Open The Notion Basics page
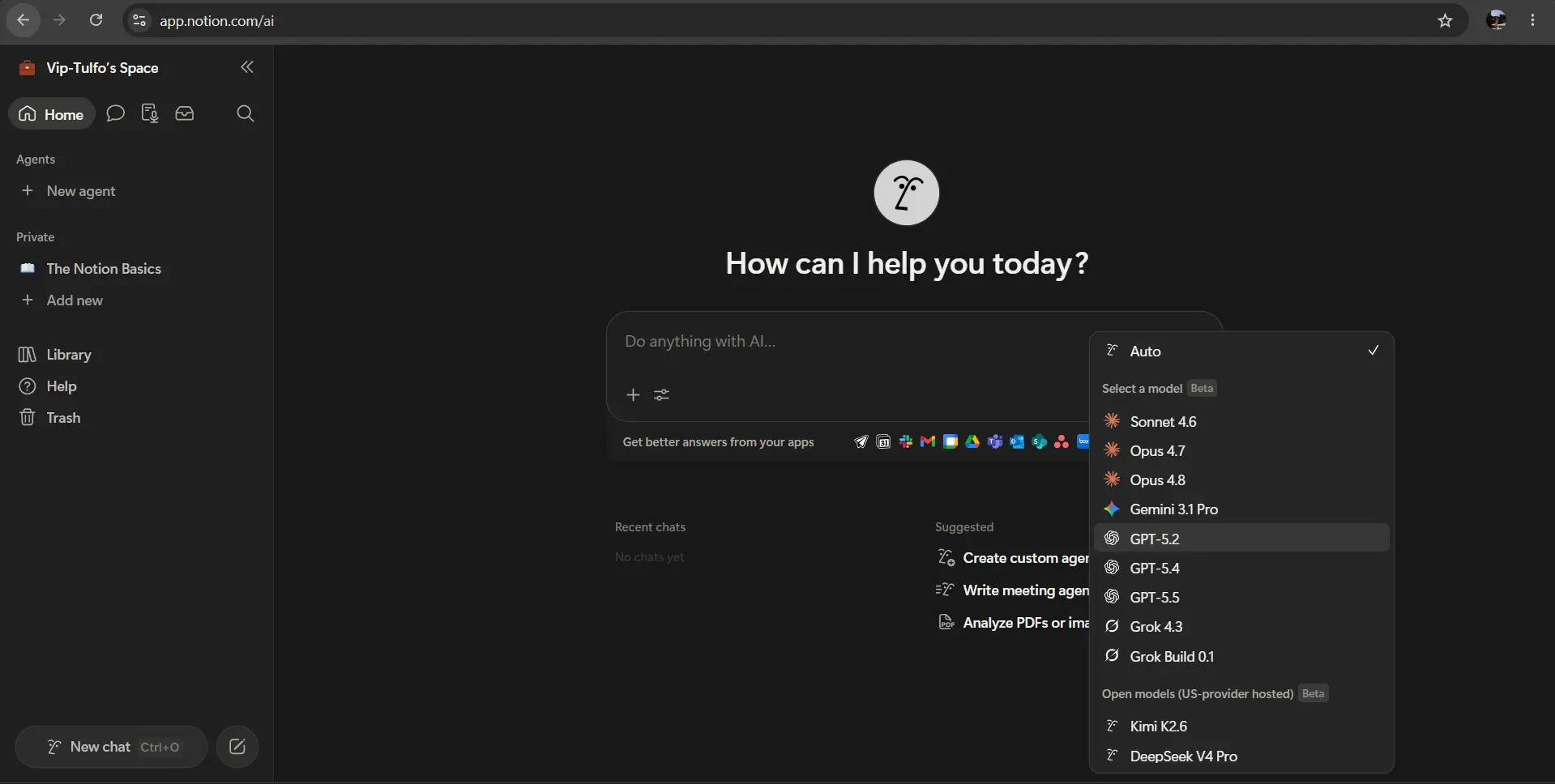Screen dimensions: 1555x784 click(x=104, y=269)
